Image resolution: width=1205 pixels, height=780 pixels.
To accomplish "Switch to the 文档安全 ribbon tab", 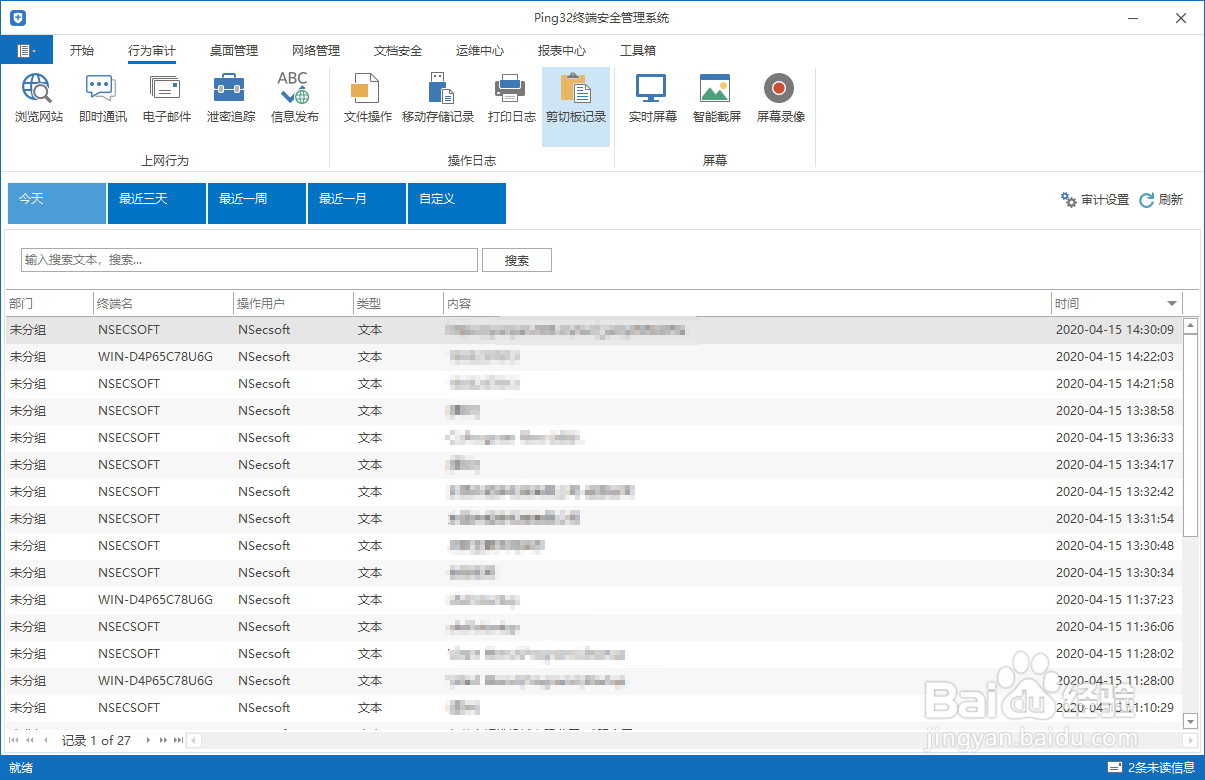I will (398, 51).
